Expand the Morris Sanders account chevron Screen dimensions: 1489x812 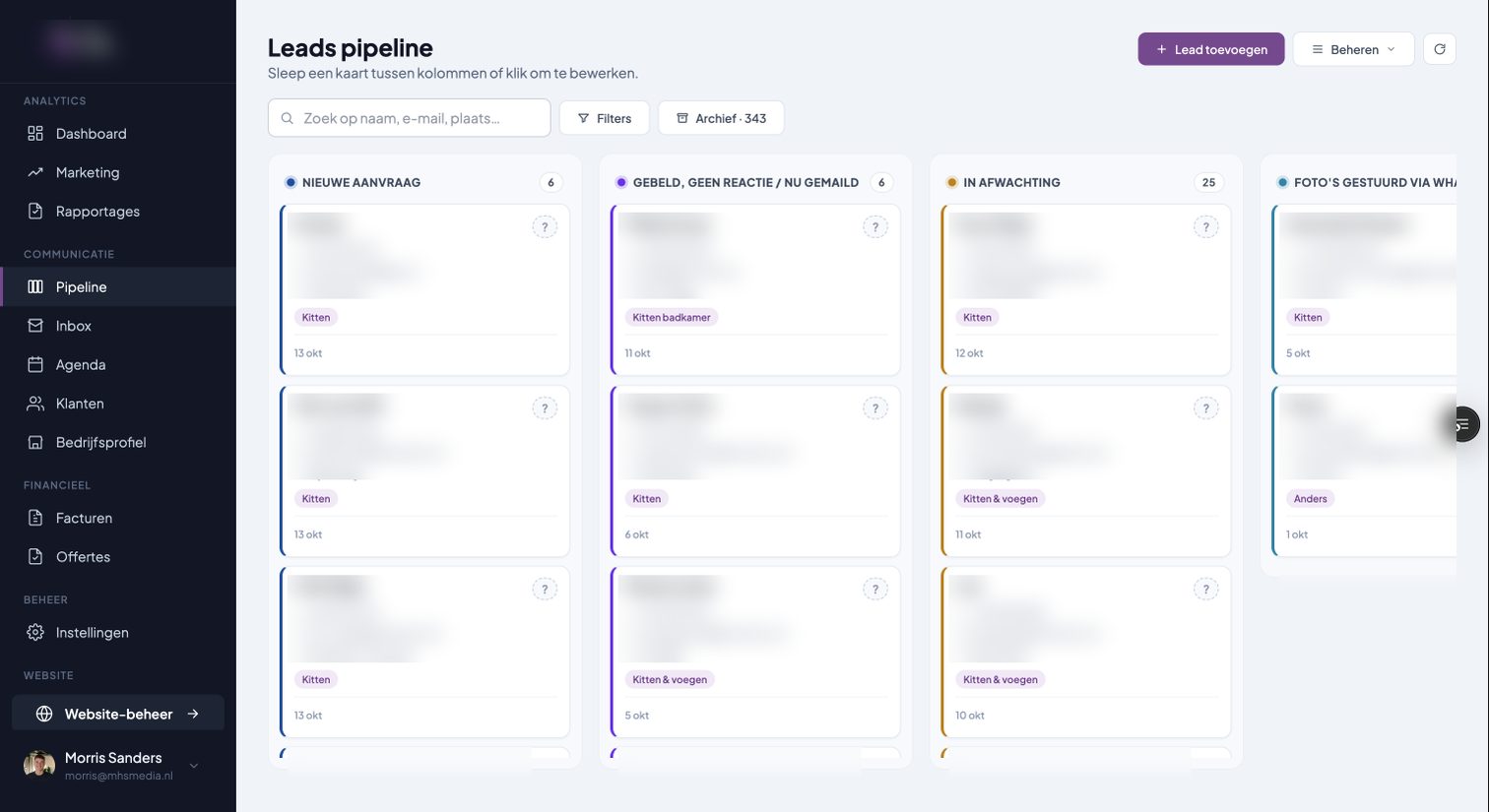click(194, 766)
